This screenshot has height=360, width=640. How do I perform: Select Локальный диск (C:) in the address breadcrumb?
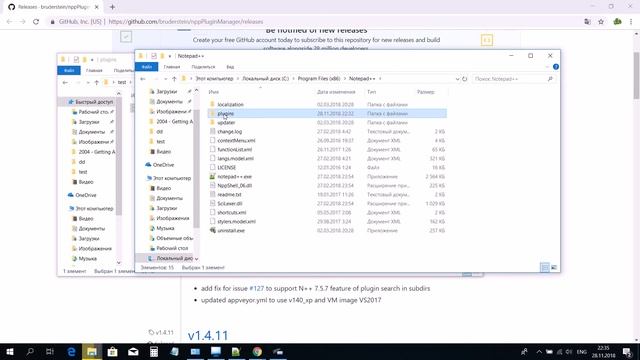(x=265, y=79)
